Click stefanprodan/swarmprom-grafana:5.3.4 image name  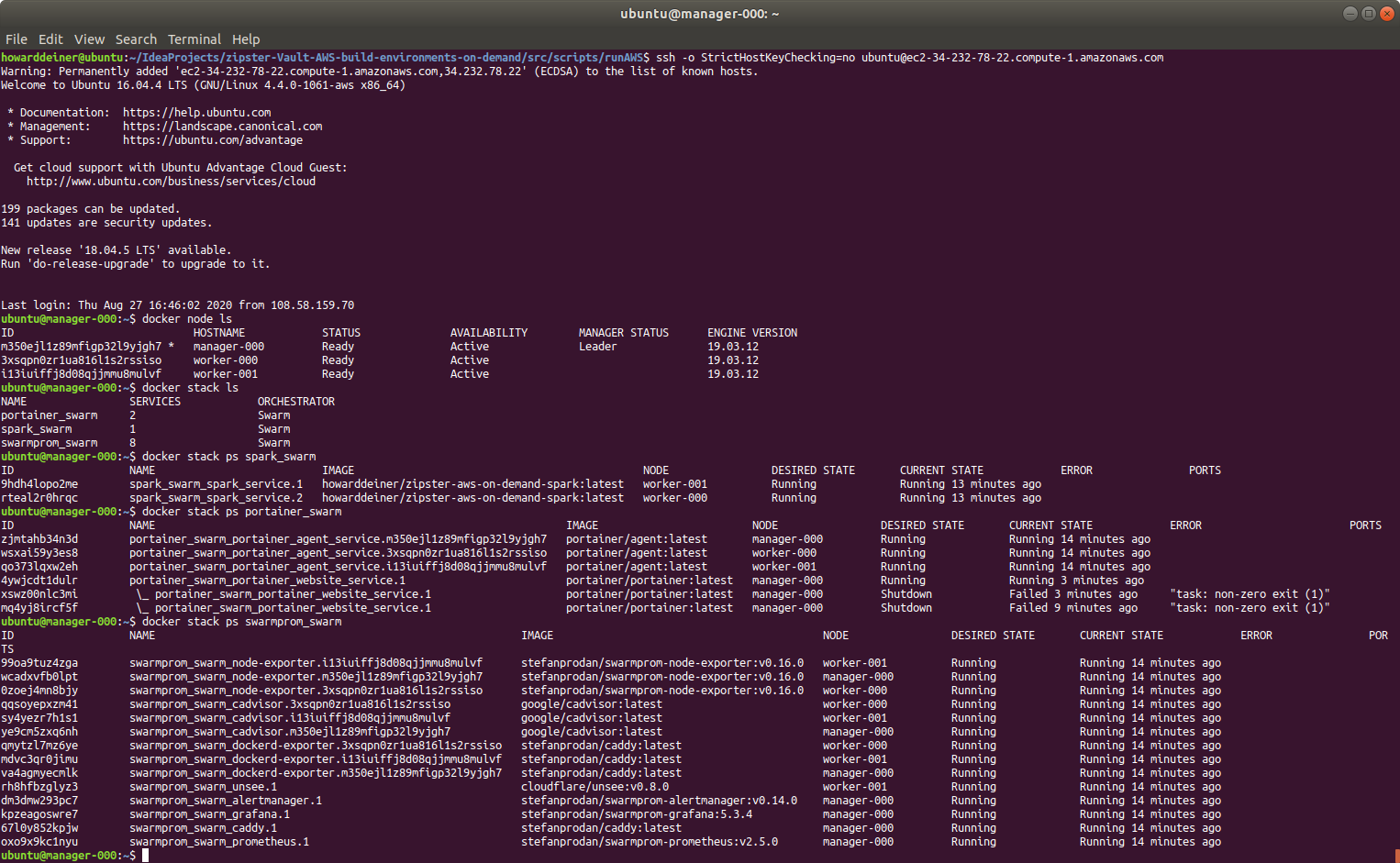click(x=637, y=814)
